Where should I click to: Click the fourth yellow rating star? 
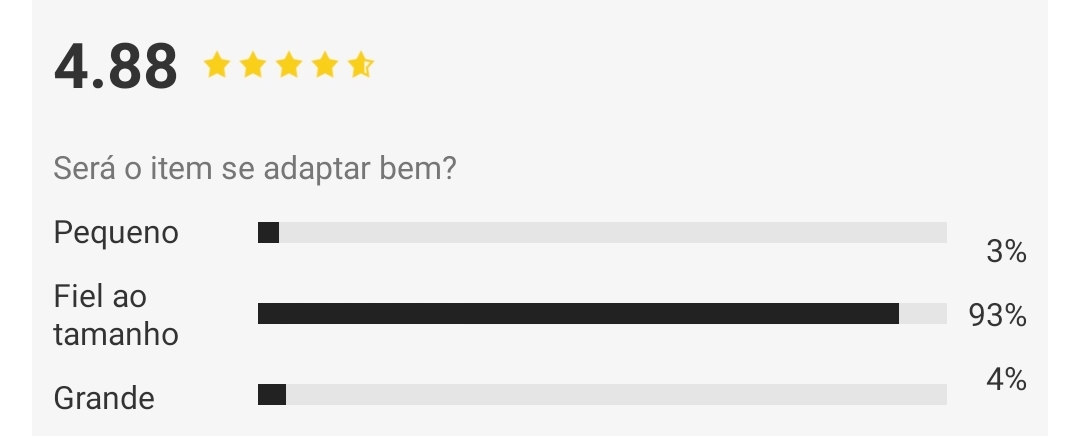tap(324, 65)
